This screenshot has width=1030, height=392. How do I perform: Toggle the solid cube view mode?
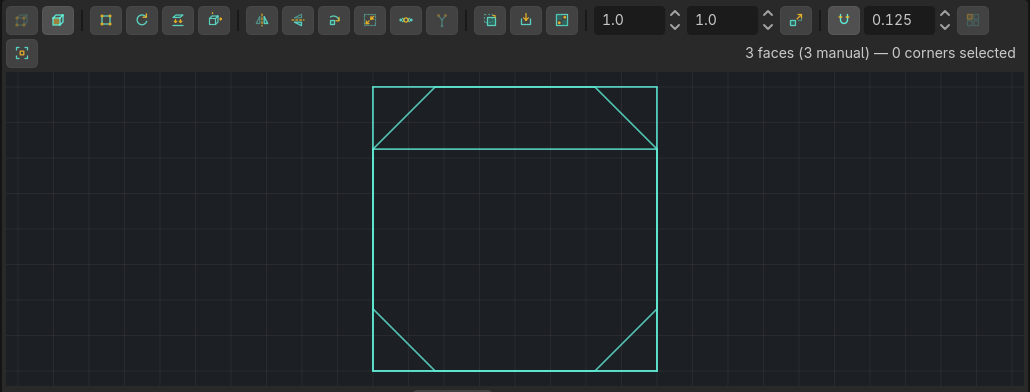(x=58, y=20)
